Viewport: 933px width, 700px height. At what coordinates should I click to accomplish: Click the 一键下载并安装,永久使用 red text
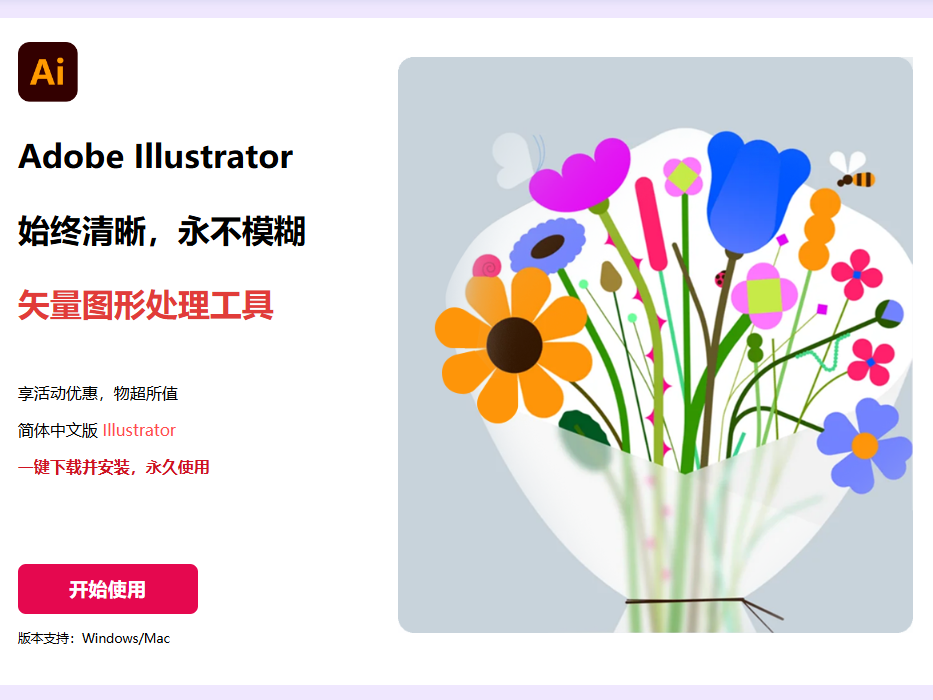[x=114, y=467]
